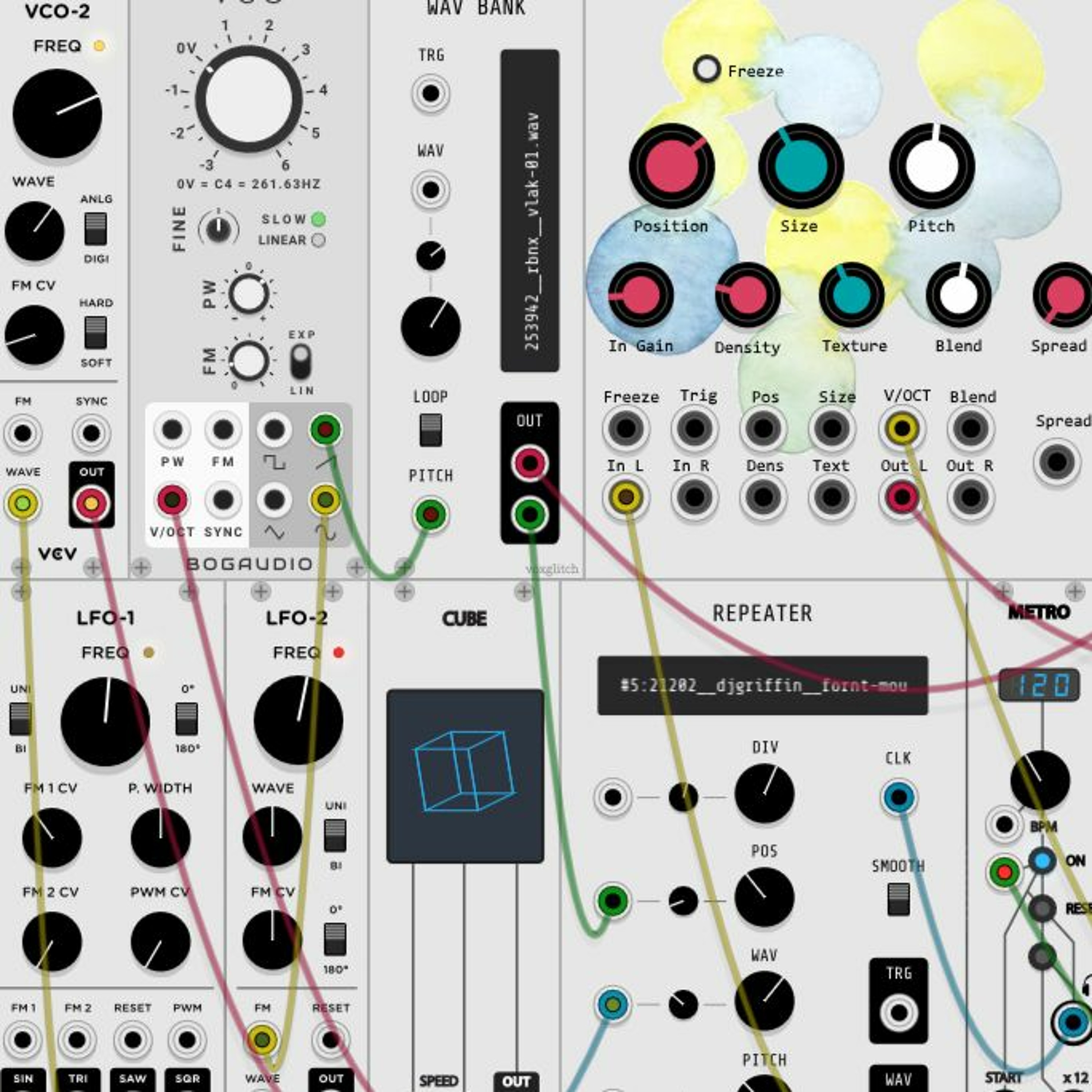Click the yellow In L input jack
1092x1092 pixels.
pyautogui.click(x=626, y=497)
